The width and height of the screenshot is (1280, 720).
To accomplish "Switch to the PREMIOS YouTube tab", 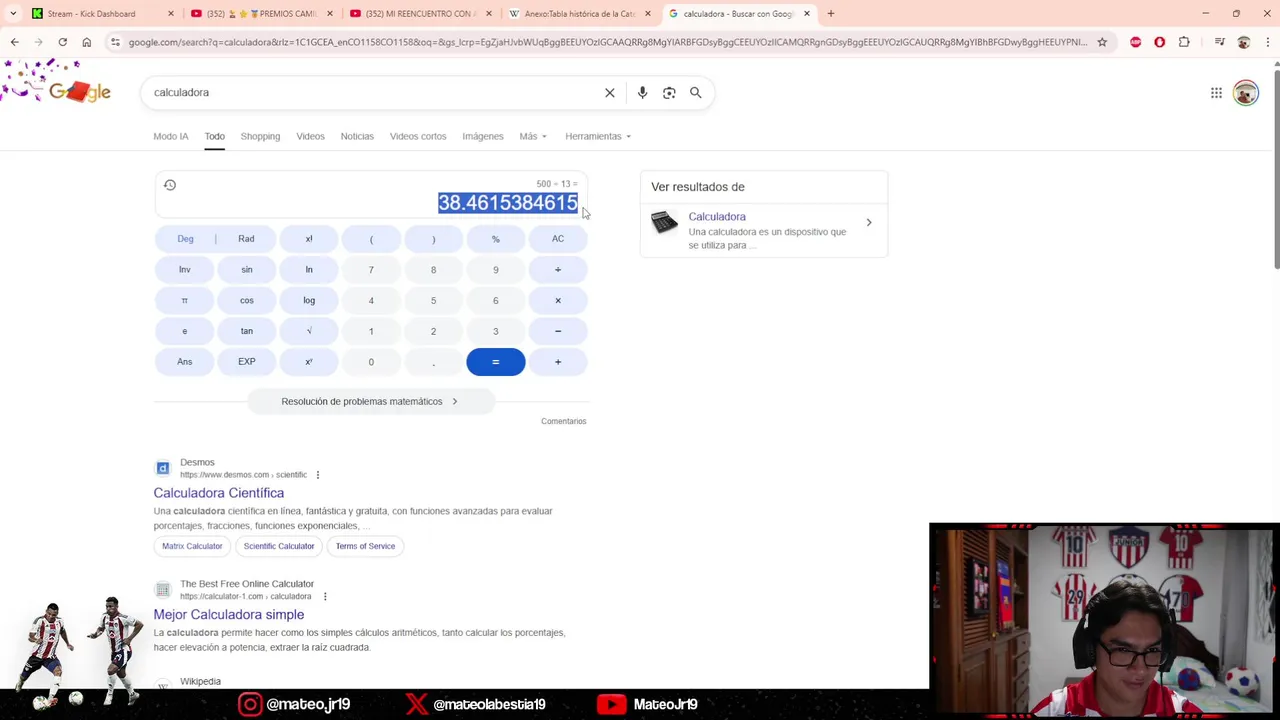I will (262, 14).
